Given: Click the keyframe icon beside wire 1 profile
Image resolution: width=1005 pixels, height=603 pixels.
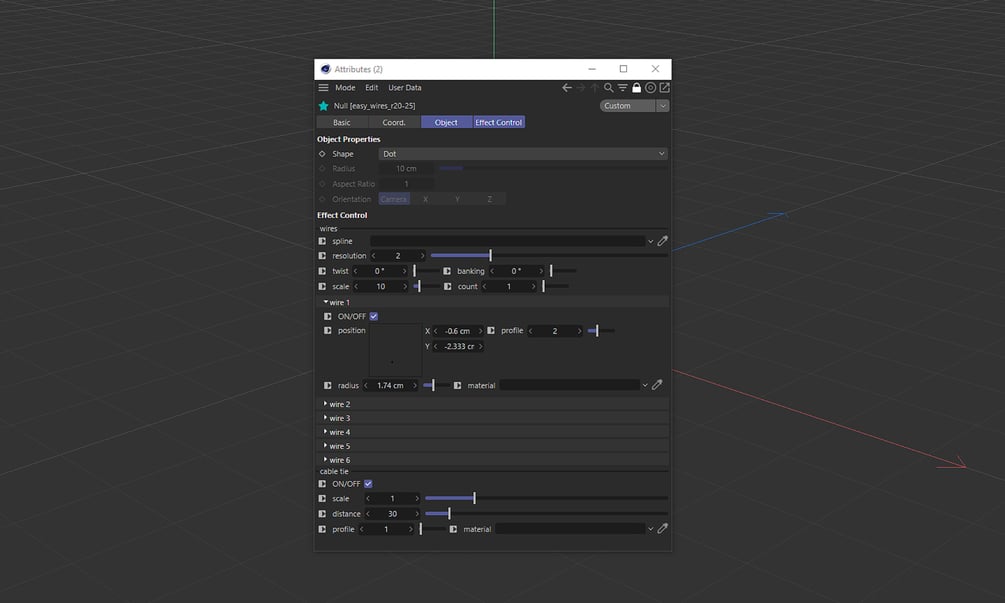Looking at the screenshot, I should (491, 331).
